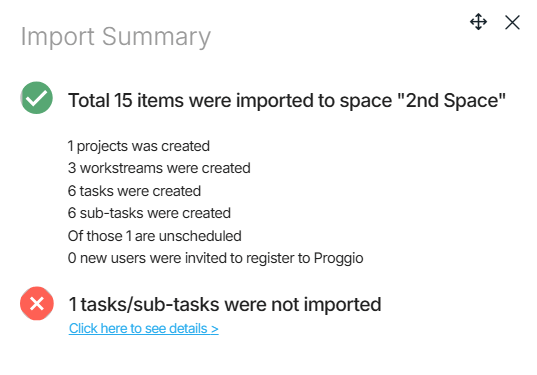Click the number 15 in the total line
Viewport: 537px width, 375px height.
pos(123,101)
